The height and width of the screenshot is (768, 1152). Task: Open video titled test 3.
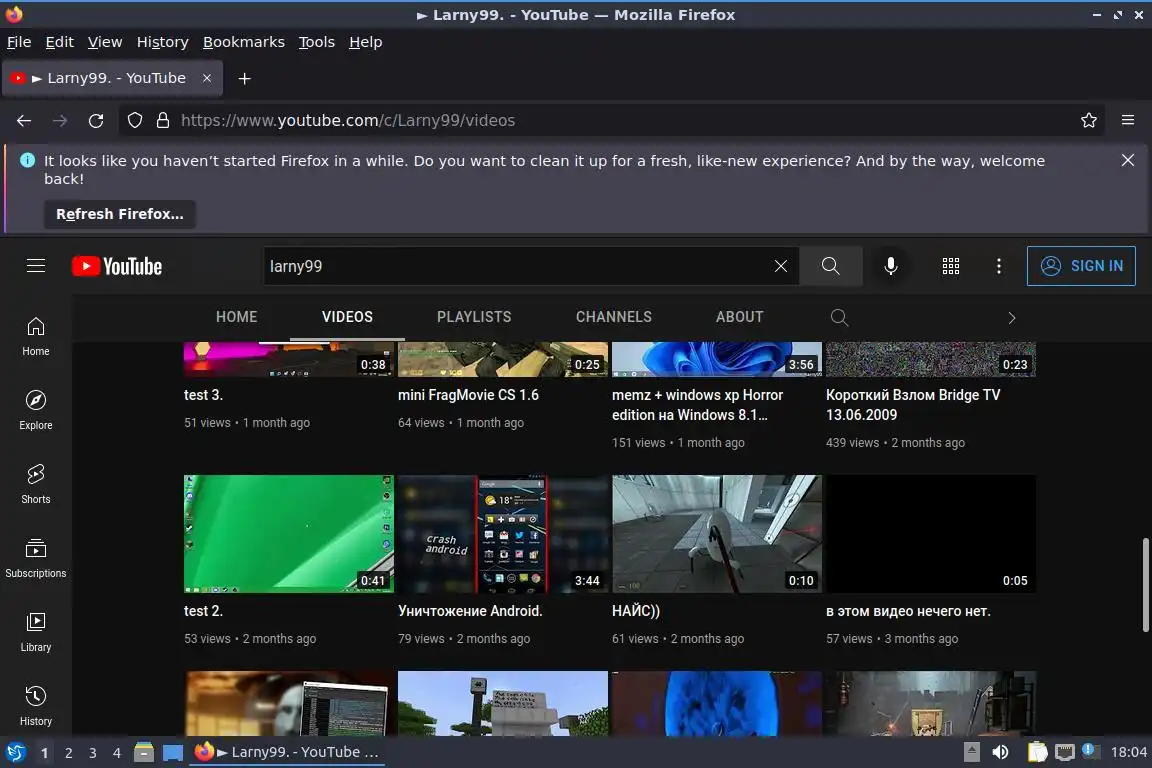[x=204, y=395]
